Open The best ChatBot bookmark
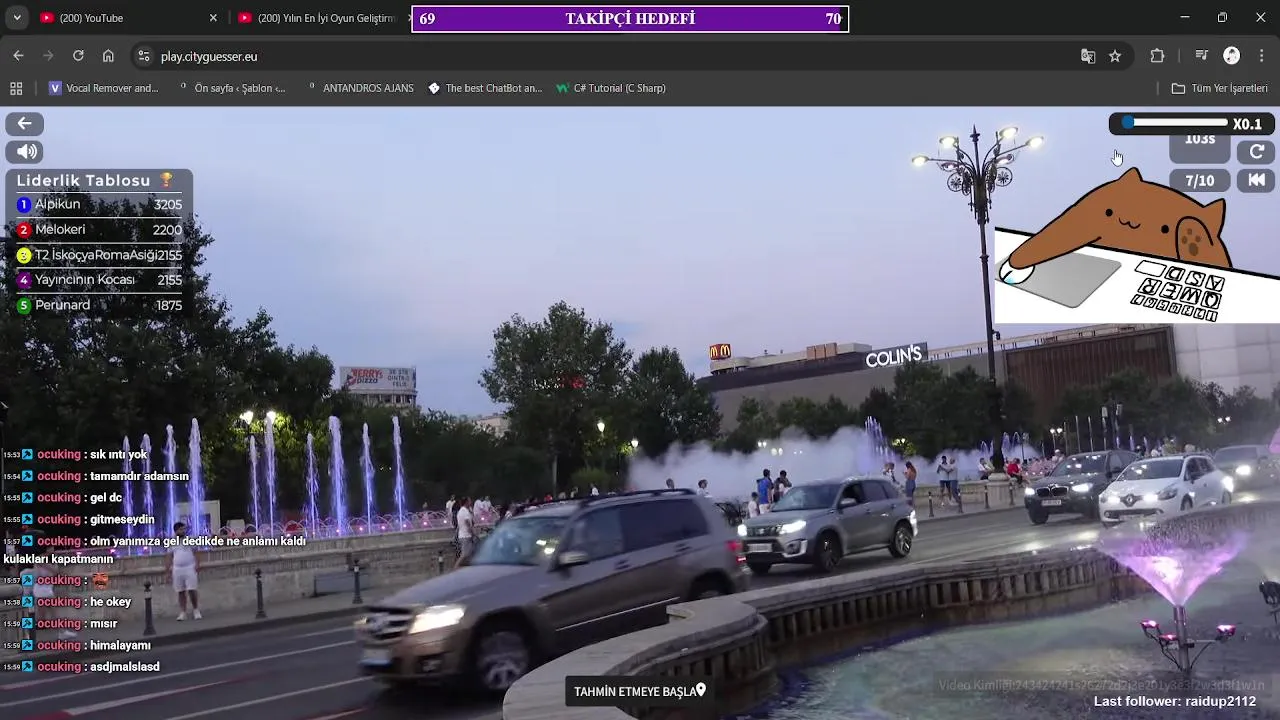 [x=485, y=88]
